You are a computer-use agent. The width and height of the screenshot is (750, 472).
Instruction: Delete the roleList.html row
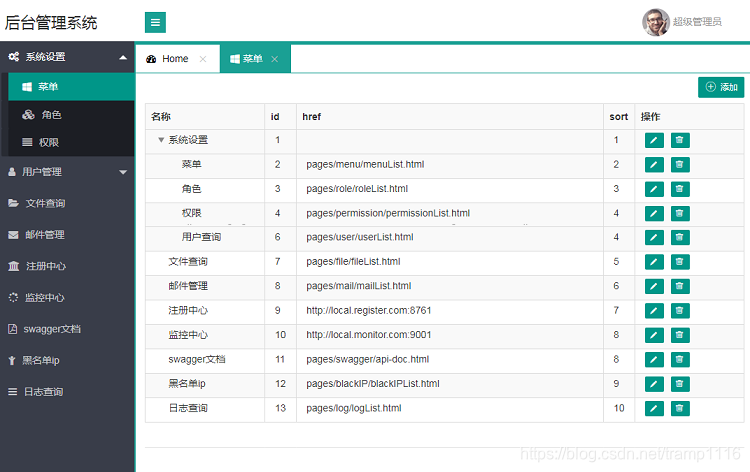pyautogui.click(x=680, y=189)
